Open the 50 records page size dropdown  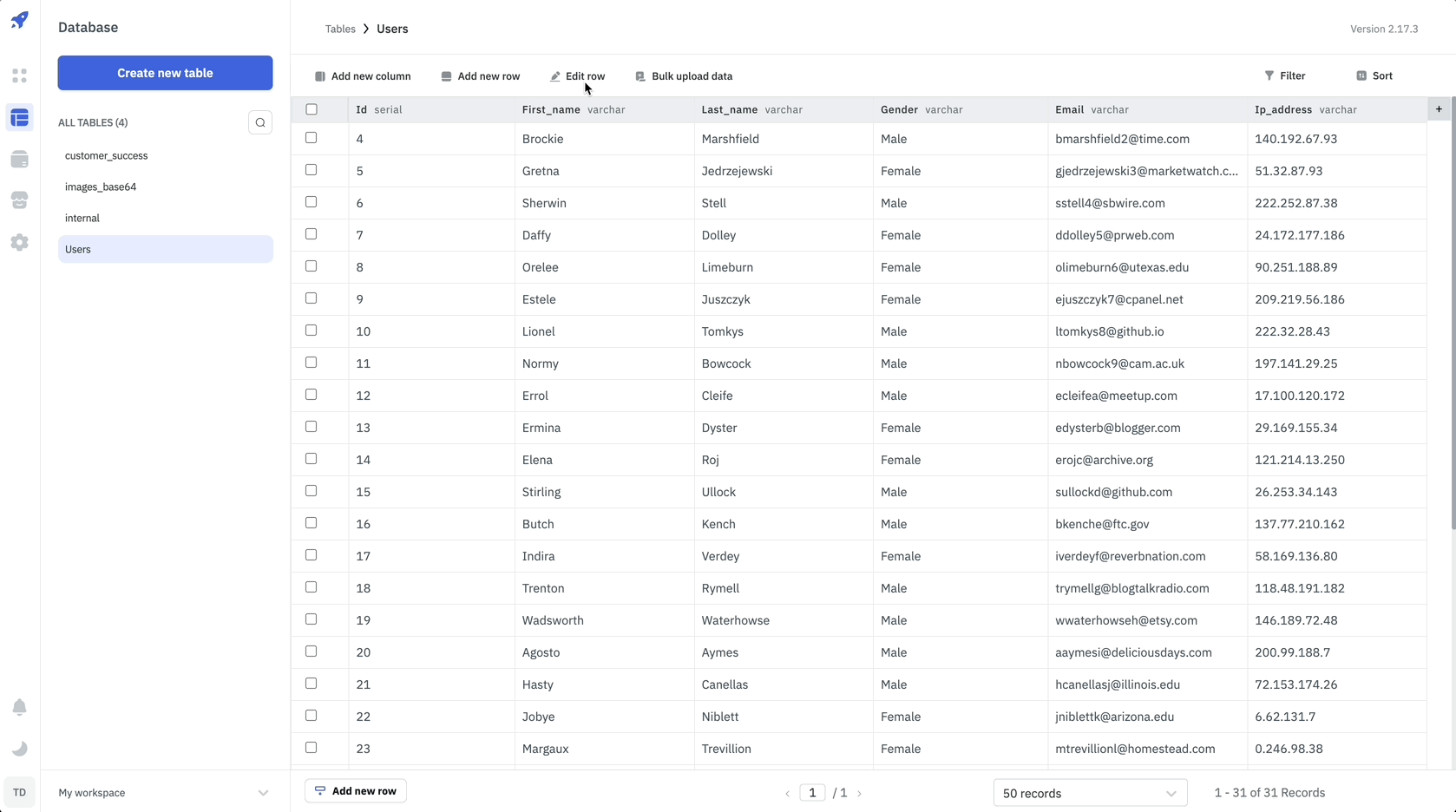[x=1089, y=793]
